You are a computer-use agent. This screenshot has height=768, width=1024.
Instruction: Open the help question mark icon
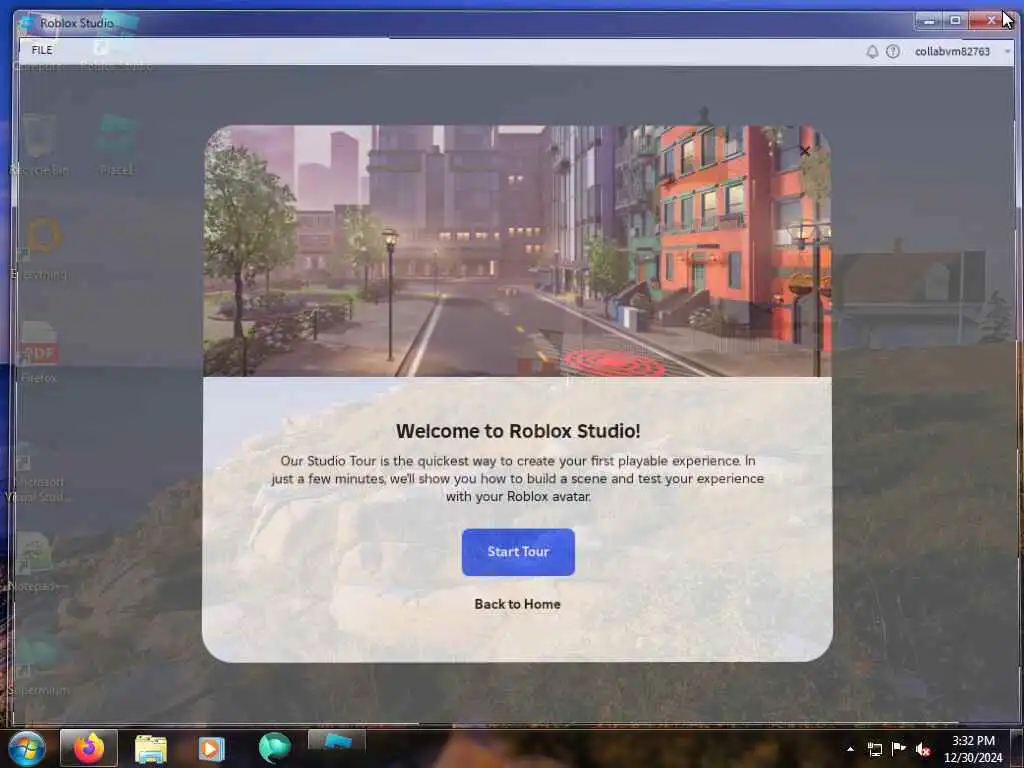[893, 52]
